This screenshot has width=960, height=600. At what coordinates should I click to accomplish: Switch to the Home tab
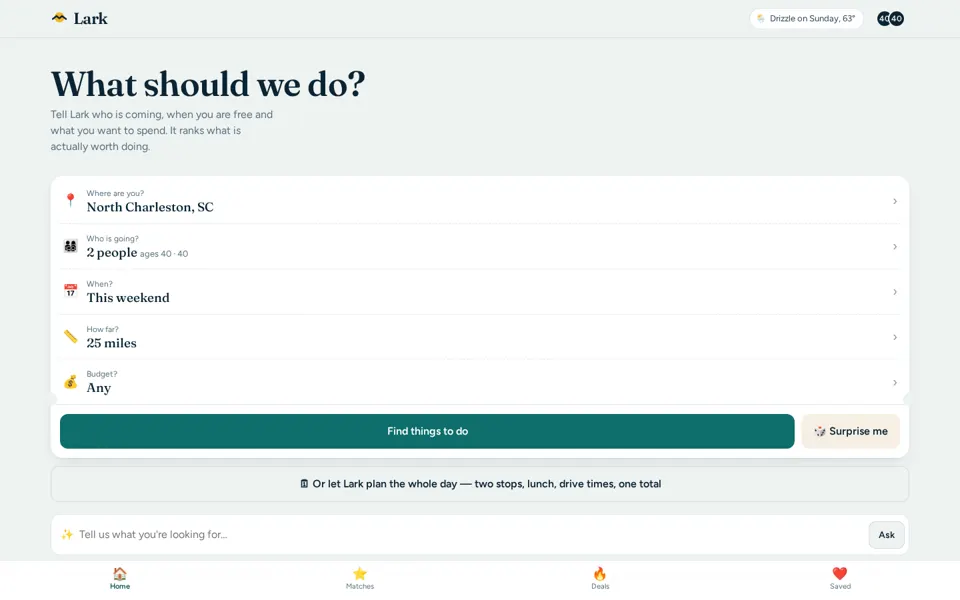[120, 578]
